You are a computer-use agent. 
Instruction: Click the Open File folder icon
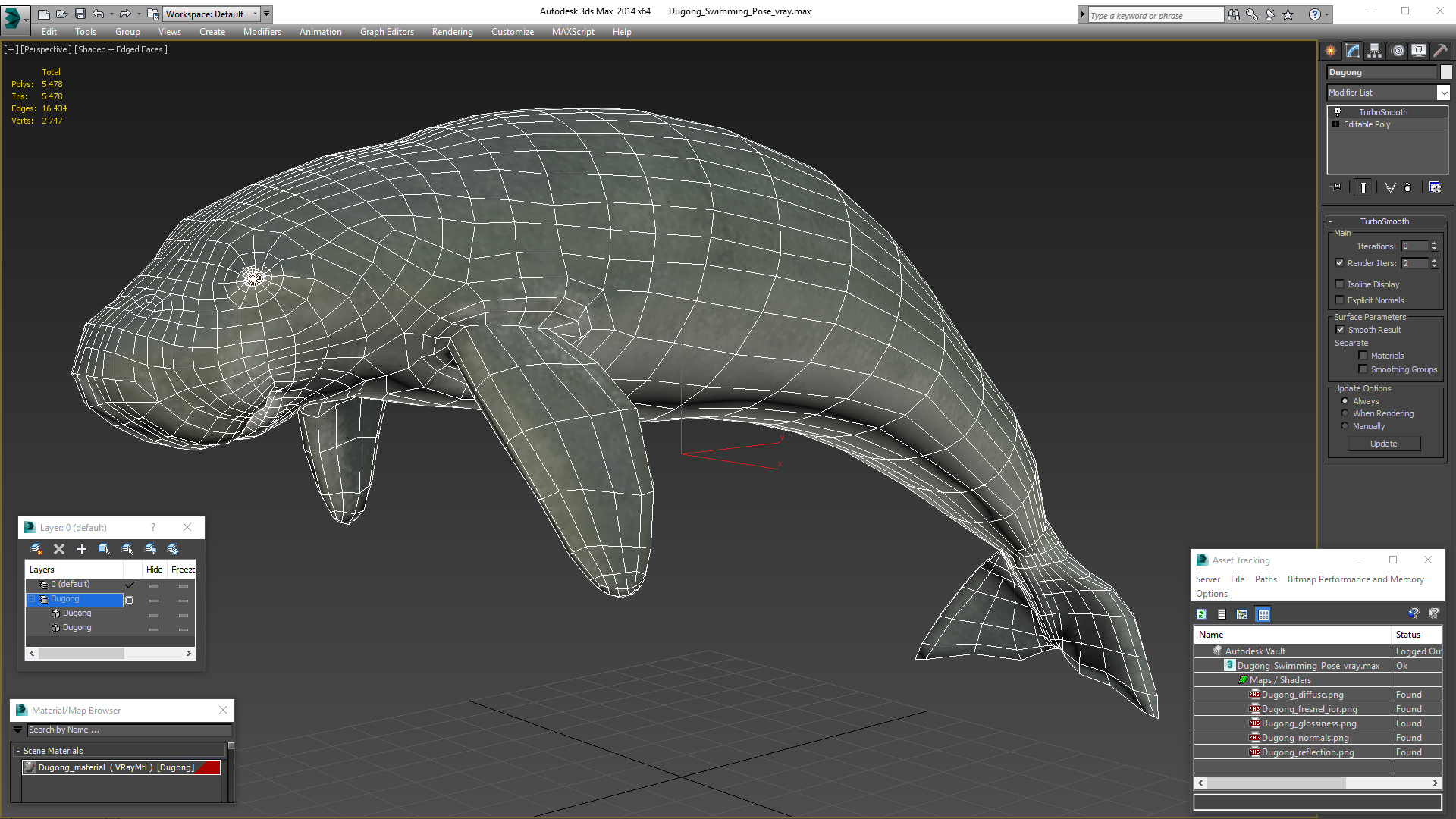click(x=61, y=14)
